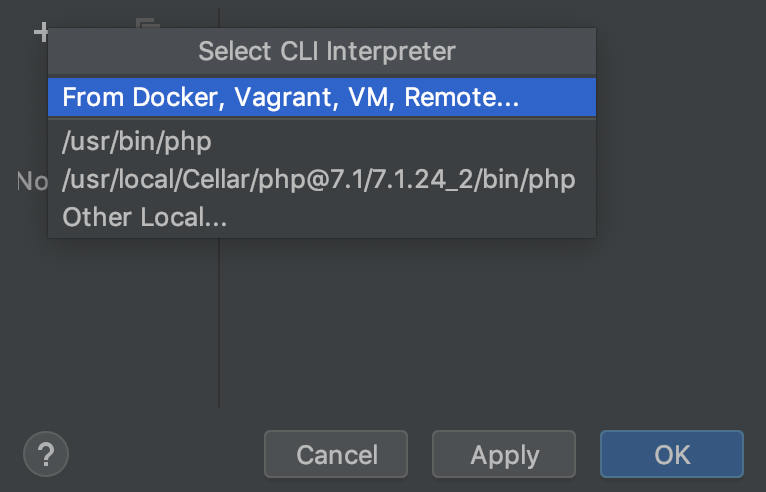This screenshot has height=492, width=766.
Task: Dismiss the dialog using Cancel
Action: pos(337,455)
